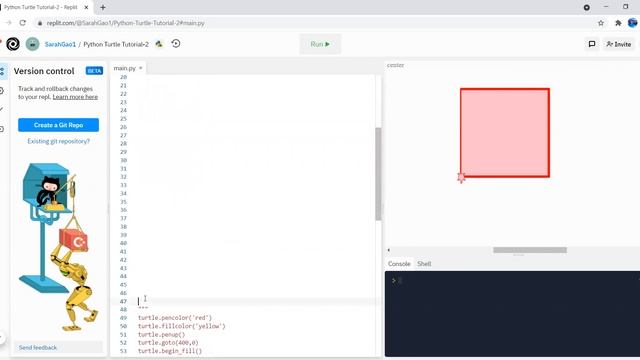Open the Existing git repository link
Image resolution: width=640 pixels, height=360 pixels.
click(x=58, y=141)
